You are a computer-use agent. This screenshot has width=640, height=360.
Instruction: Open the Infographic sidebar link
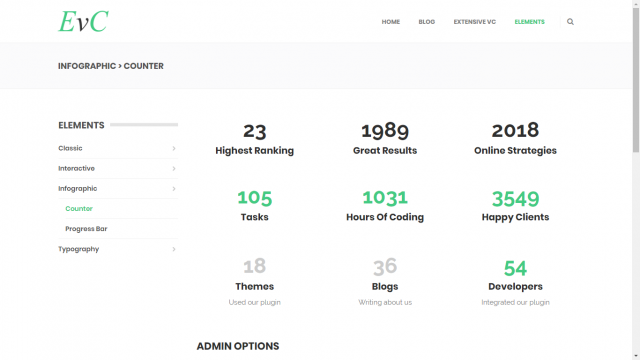78,189
